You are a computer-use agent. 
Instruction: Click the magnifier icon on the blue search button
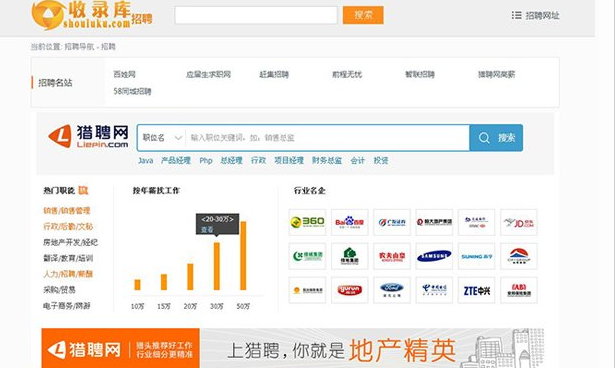tap(484, 138)
